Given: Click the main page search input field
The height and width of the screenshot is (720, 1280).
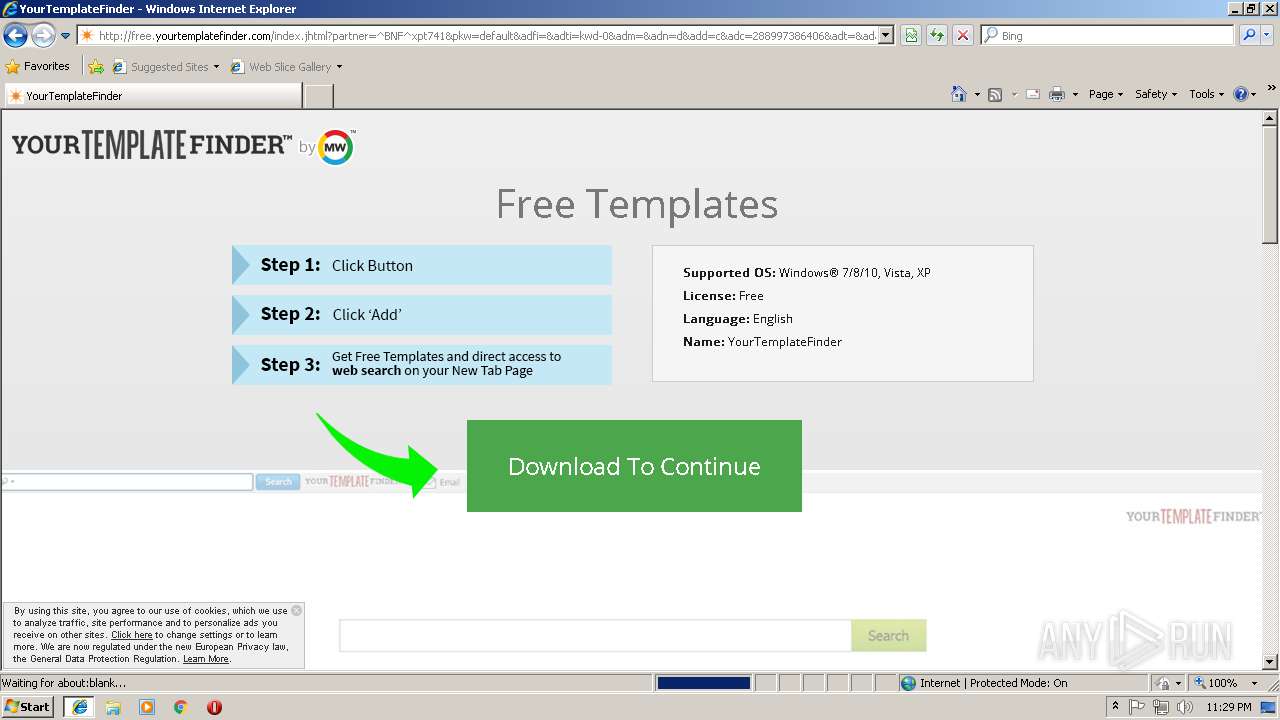Looking at the screenshot, I should pyautogui.click(x=595, y=636).
